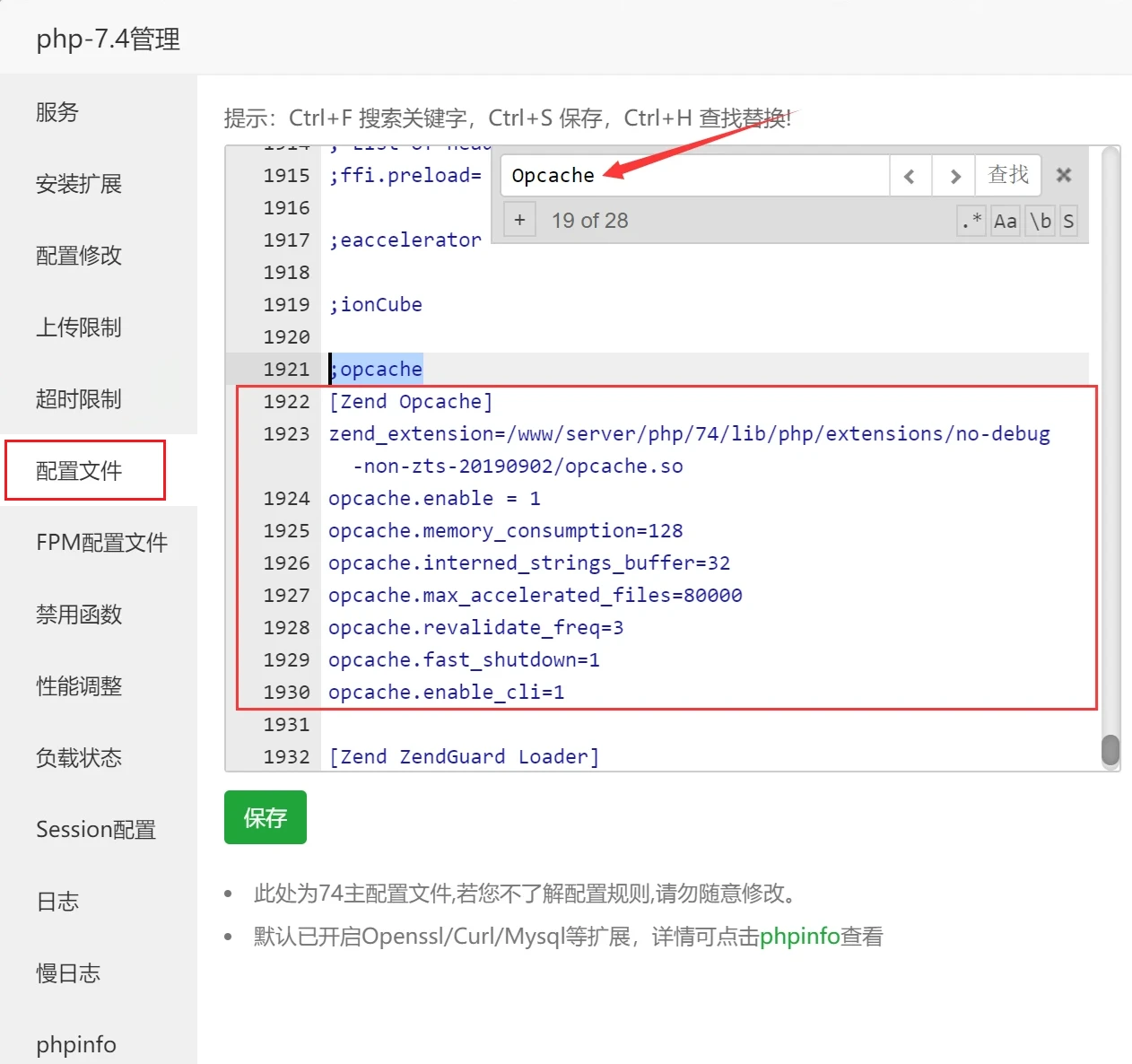Click line number 1927 in gutter
The width and height of the screenshot is (1132, 1064).
point(286,595)
